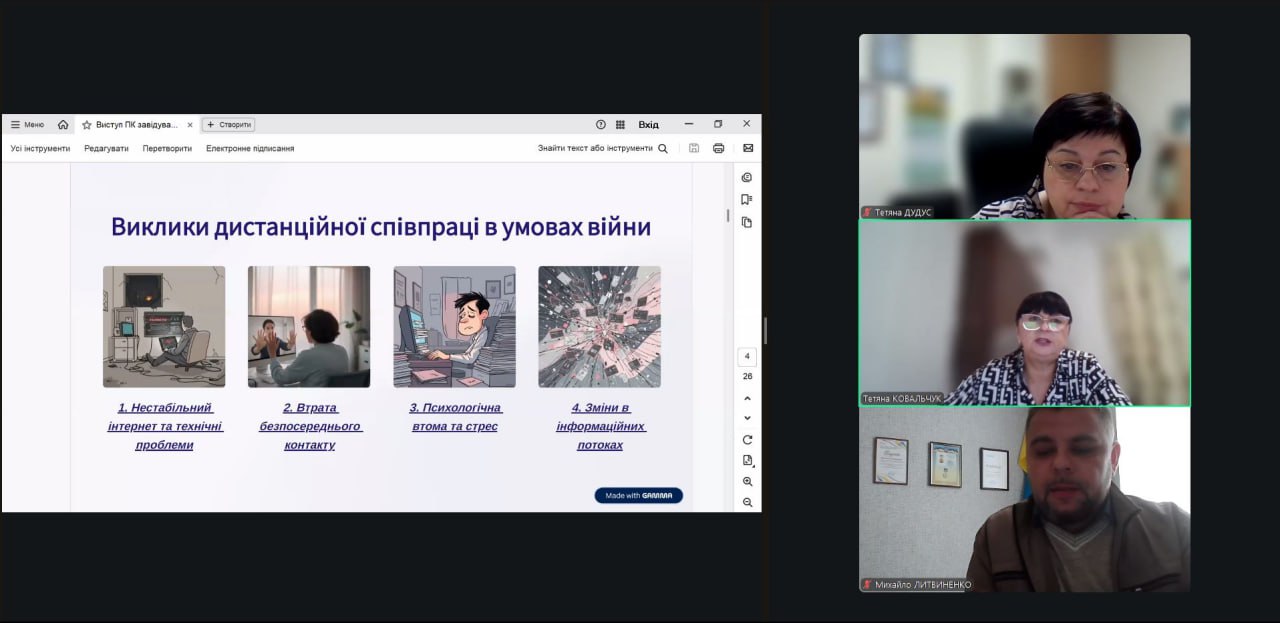Rotate the page with the rotate icon

(x=747, y=440)
